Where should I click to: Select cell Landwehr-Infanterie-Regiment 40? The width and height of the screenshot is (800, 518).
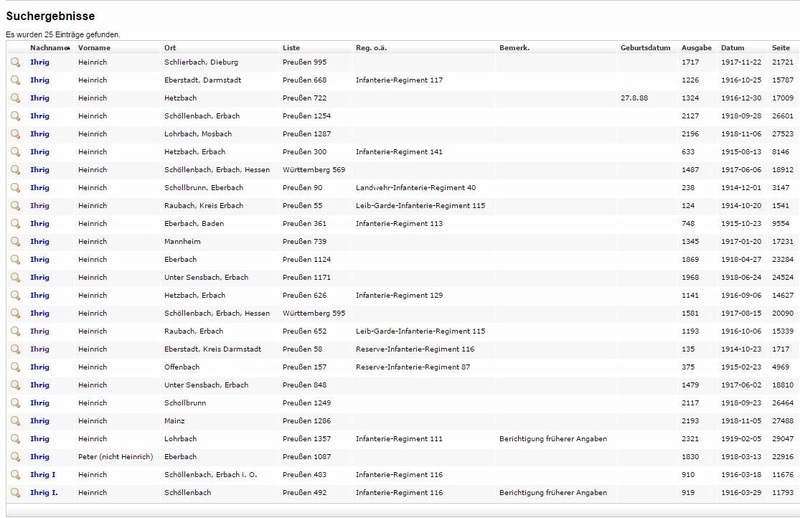click(415, 188)
